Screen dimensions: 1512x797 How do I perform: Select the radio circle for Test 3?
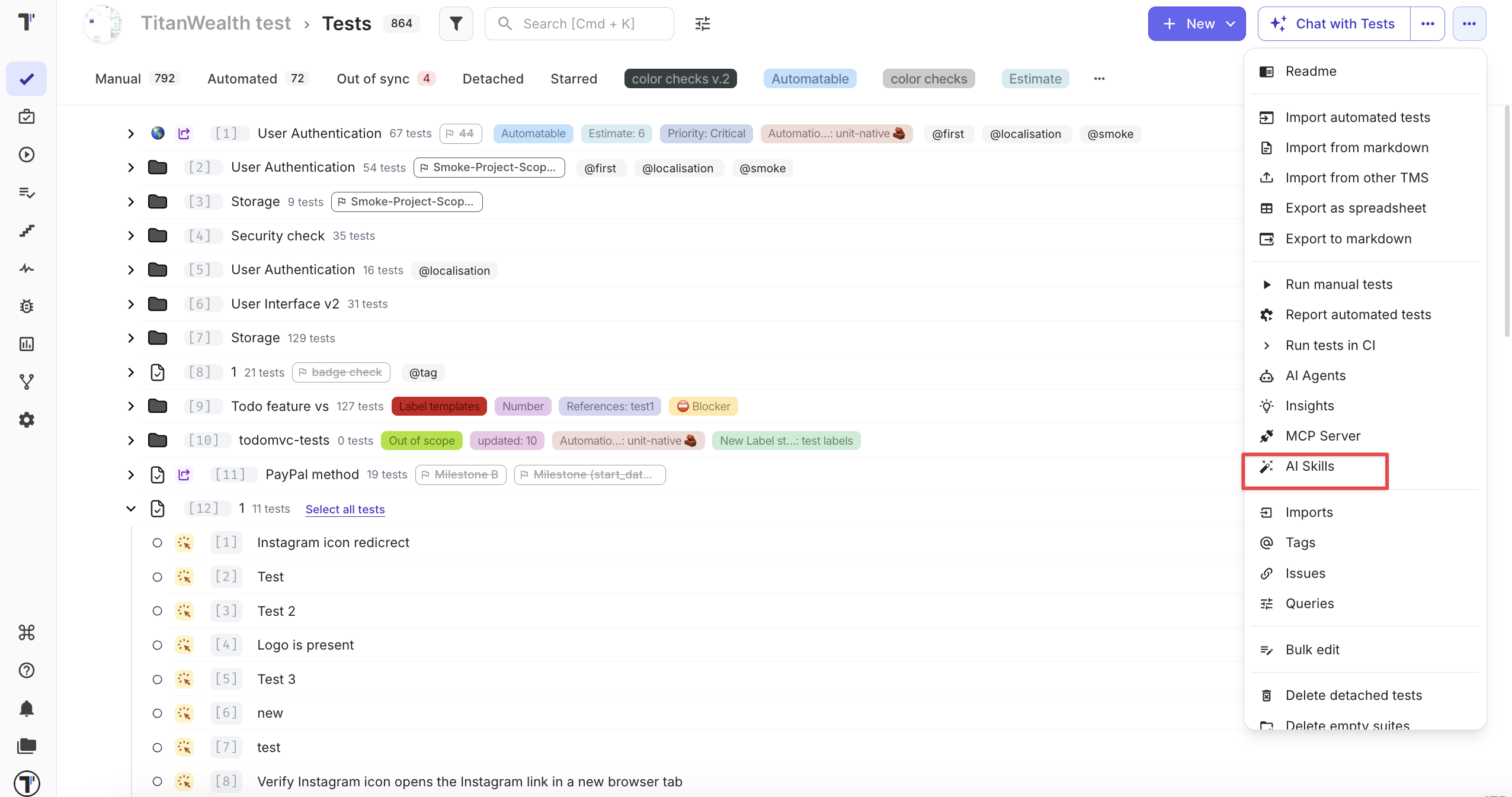(x=157, y=679)
